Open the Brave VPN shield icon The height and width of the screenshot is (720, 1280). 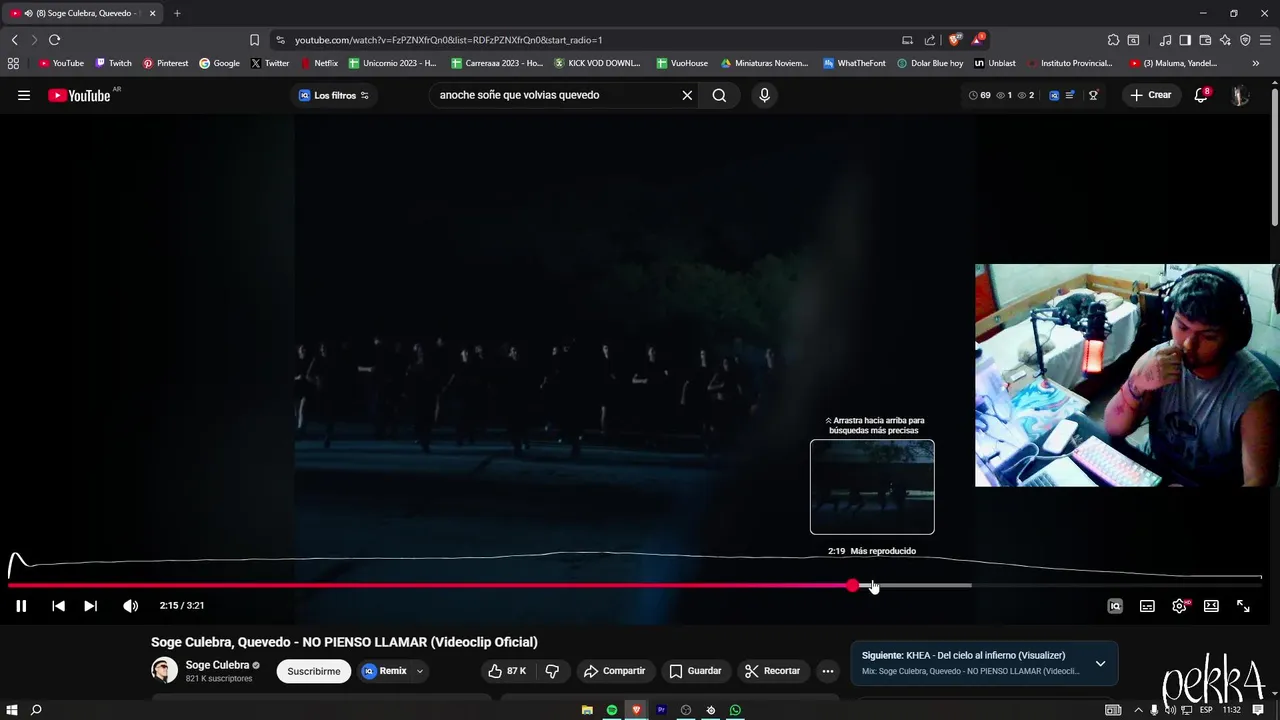pos(1245,40)
